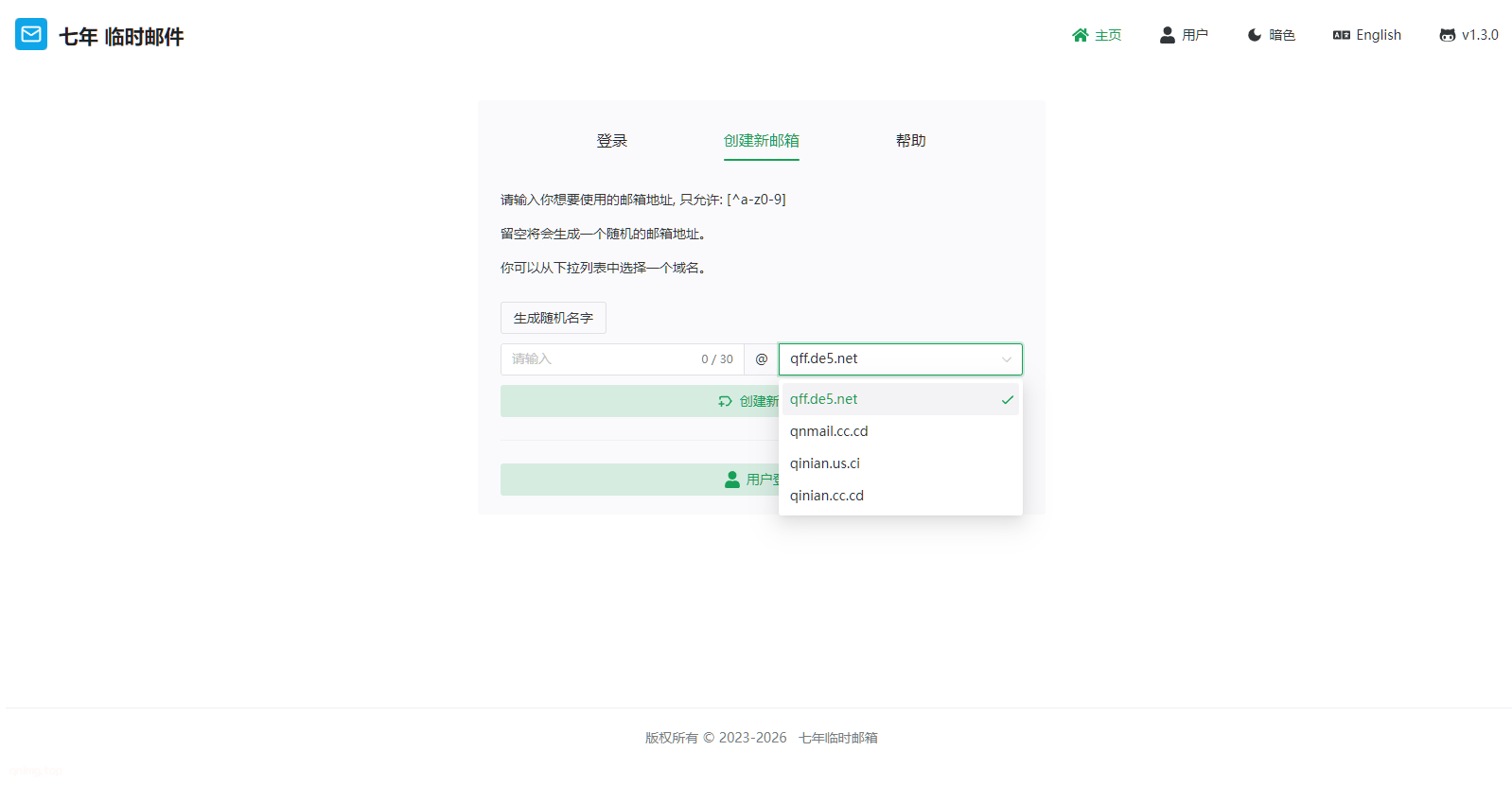The width and height of the screenshot is (1512, 786).
Task: Collapse the domain dropdown chevron
Action: 1006,359
